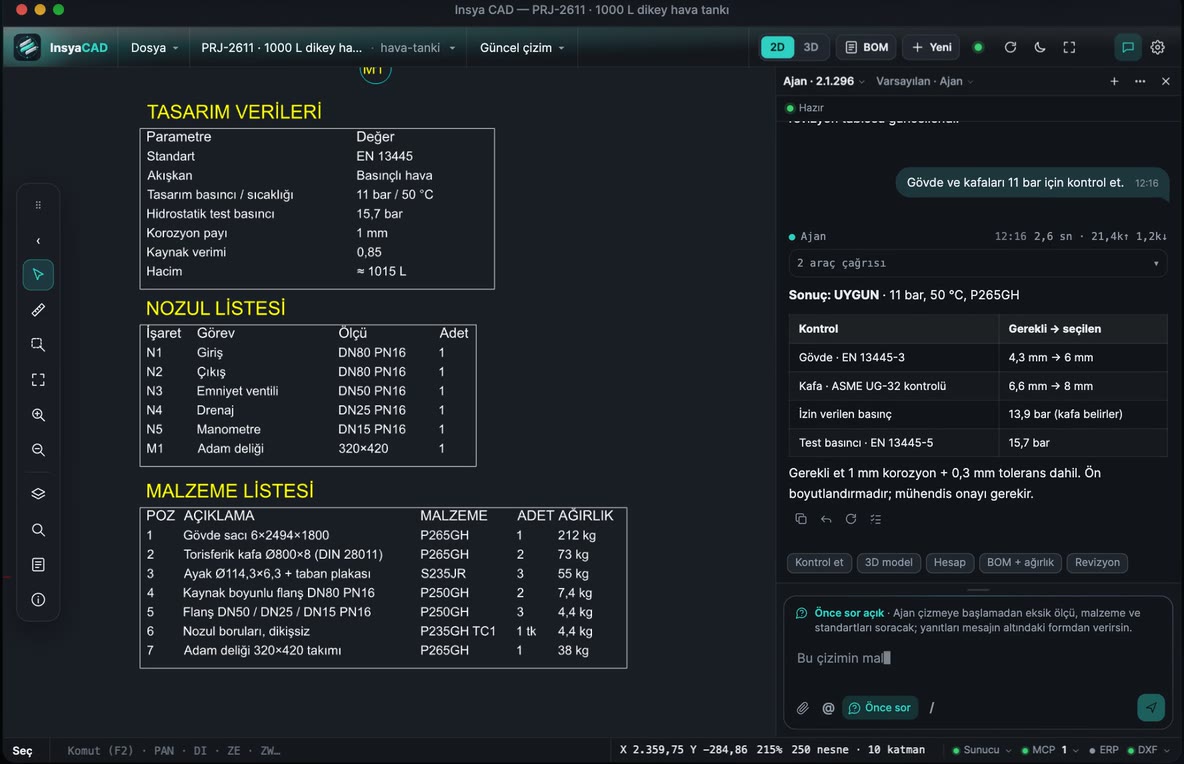Viewport: 1184px width, 764px height.
Task: Open search from the left toolbar
Action: [38, 529]
